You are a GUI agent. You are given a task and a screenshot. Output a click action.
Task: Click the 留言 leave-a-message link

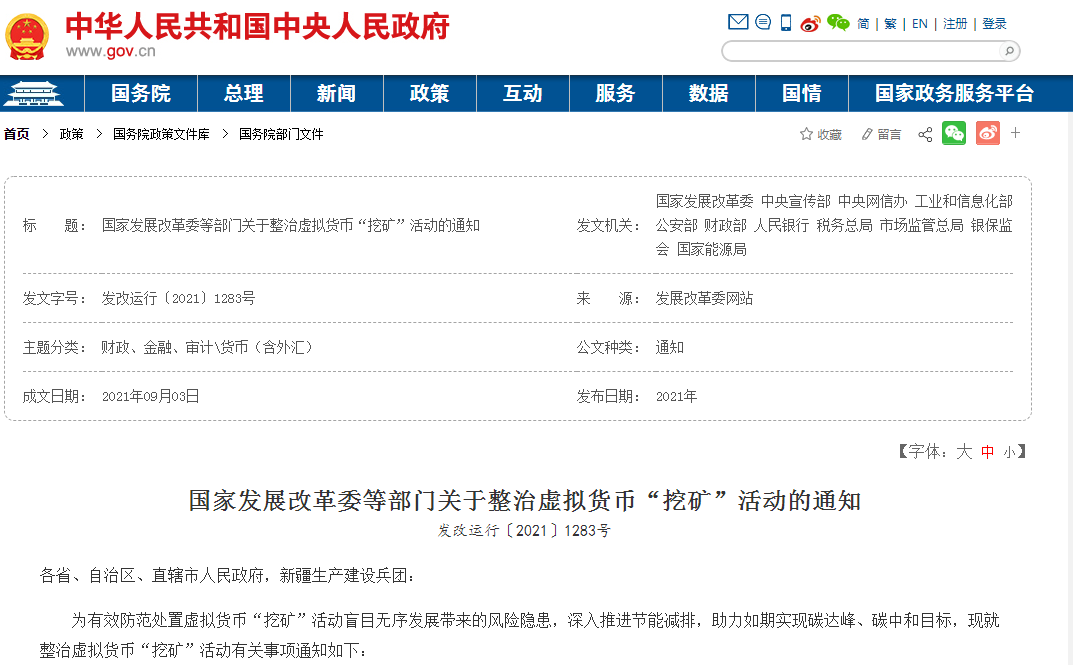(882, 133)
